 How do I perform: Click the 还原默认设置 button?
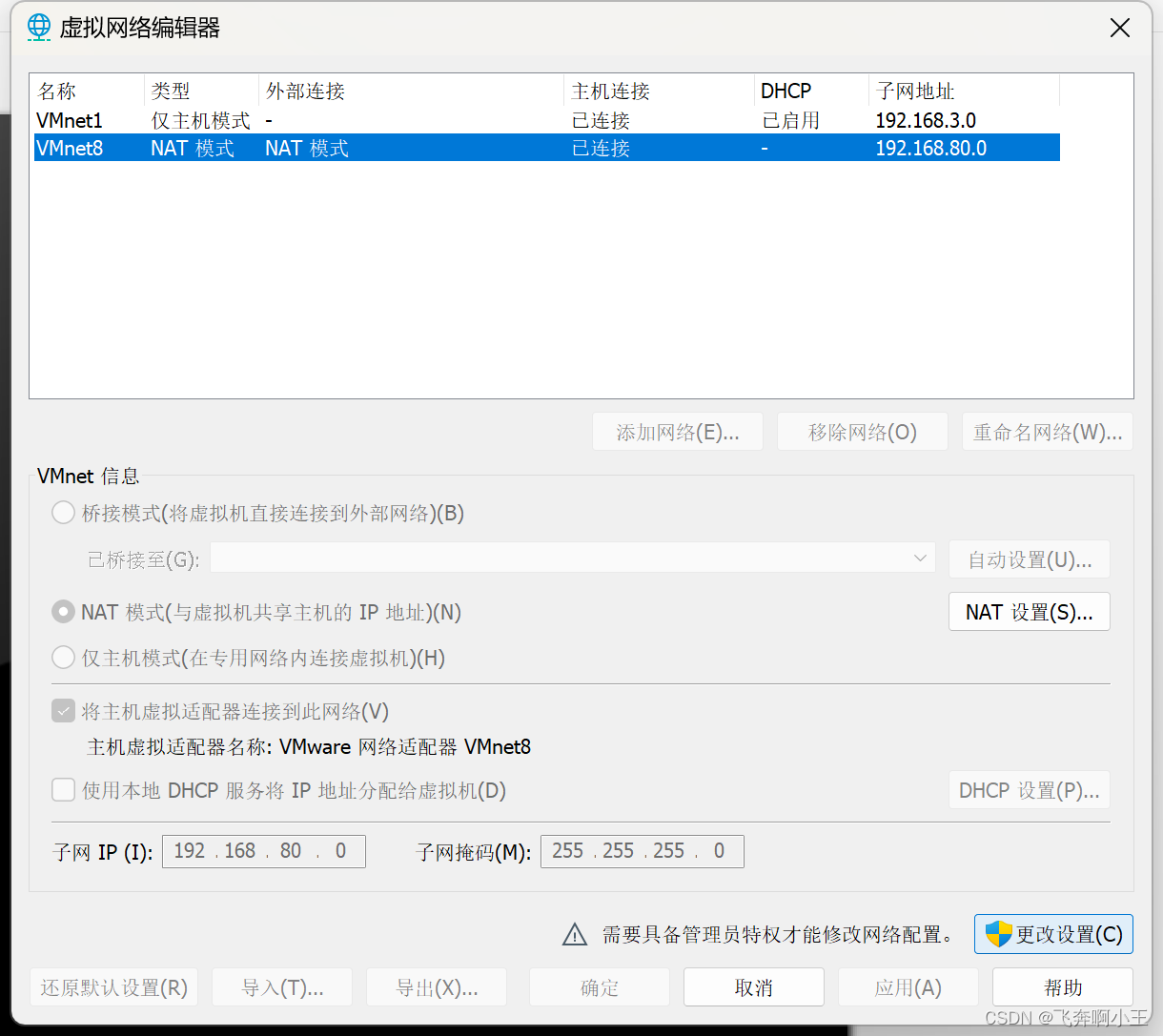coord(113,986)
